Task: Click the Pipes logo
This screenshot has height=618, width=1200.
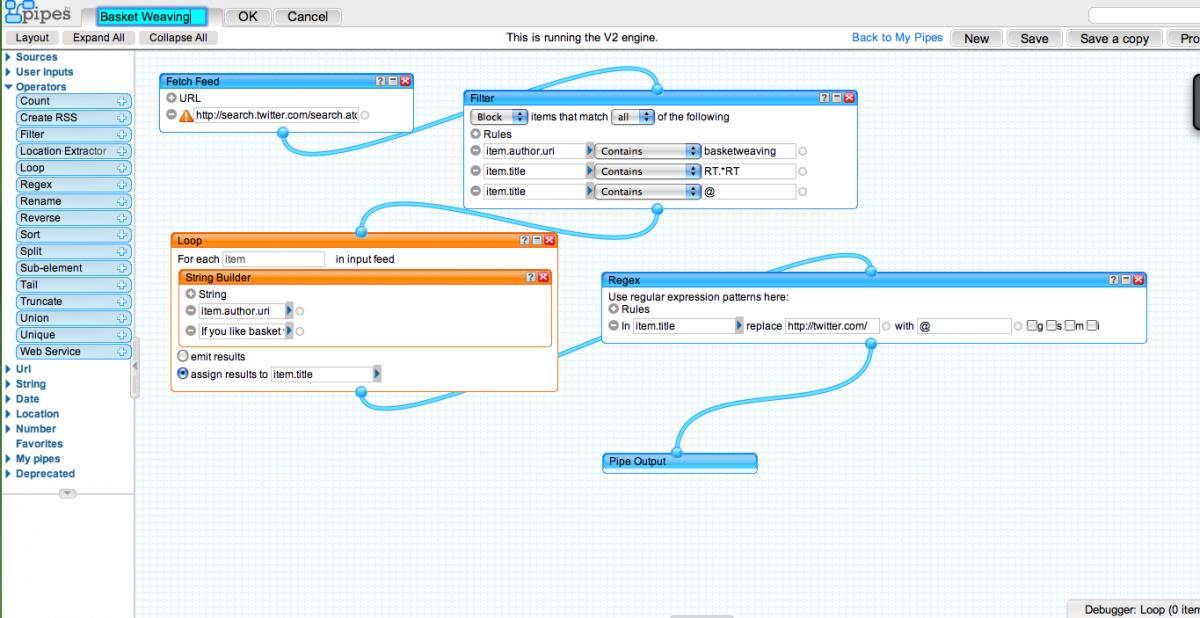Action: (38, 14)
